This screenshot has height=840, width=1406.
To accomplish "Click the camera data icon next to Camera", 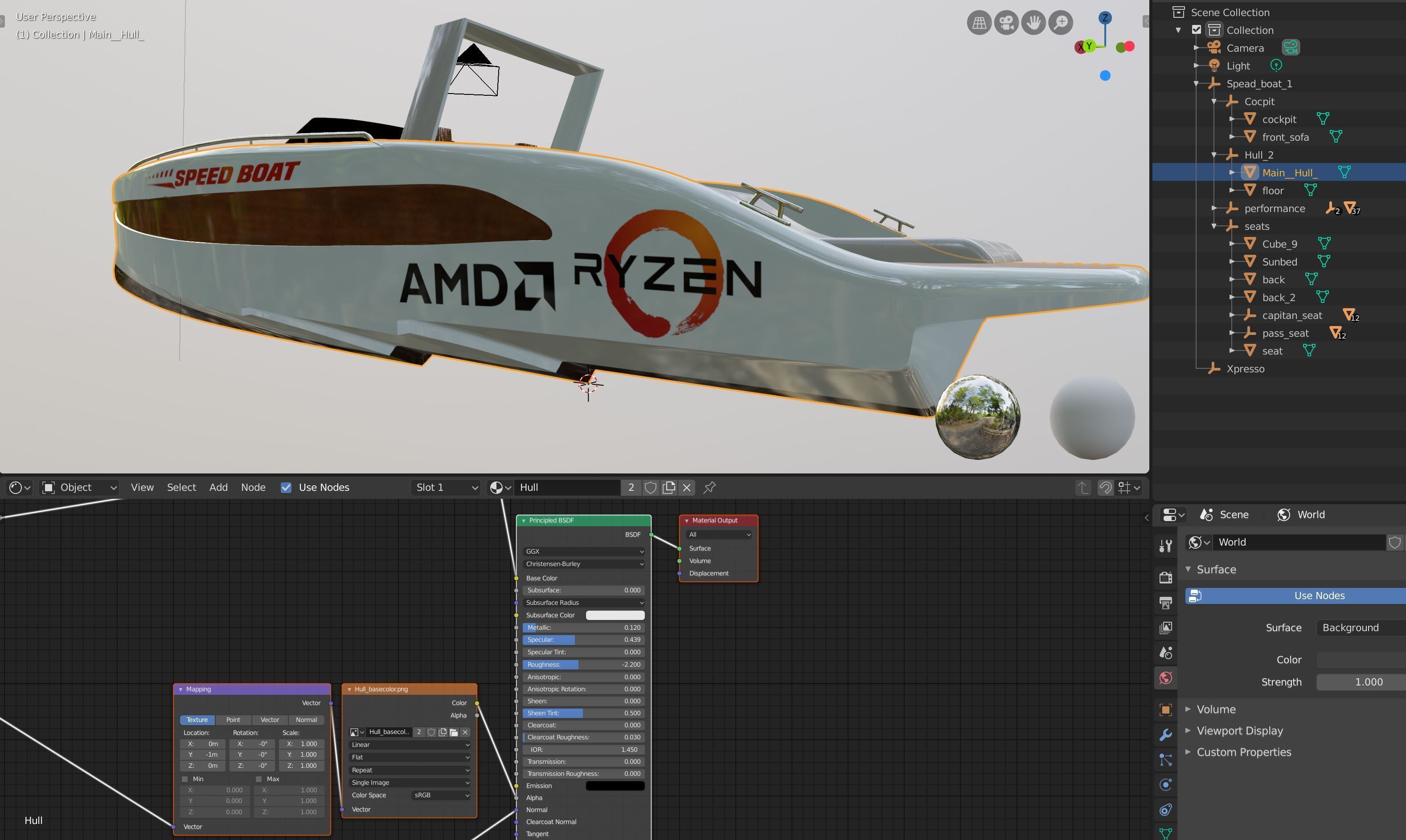I will (x=1291, y=48).
